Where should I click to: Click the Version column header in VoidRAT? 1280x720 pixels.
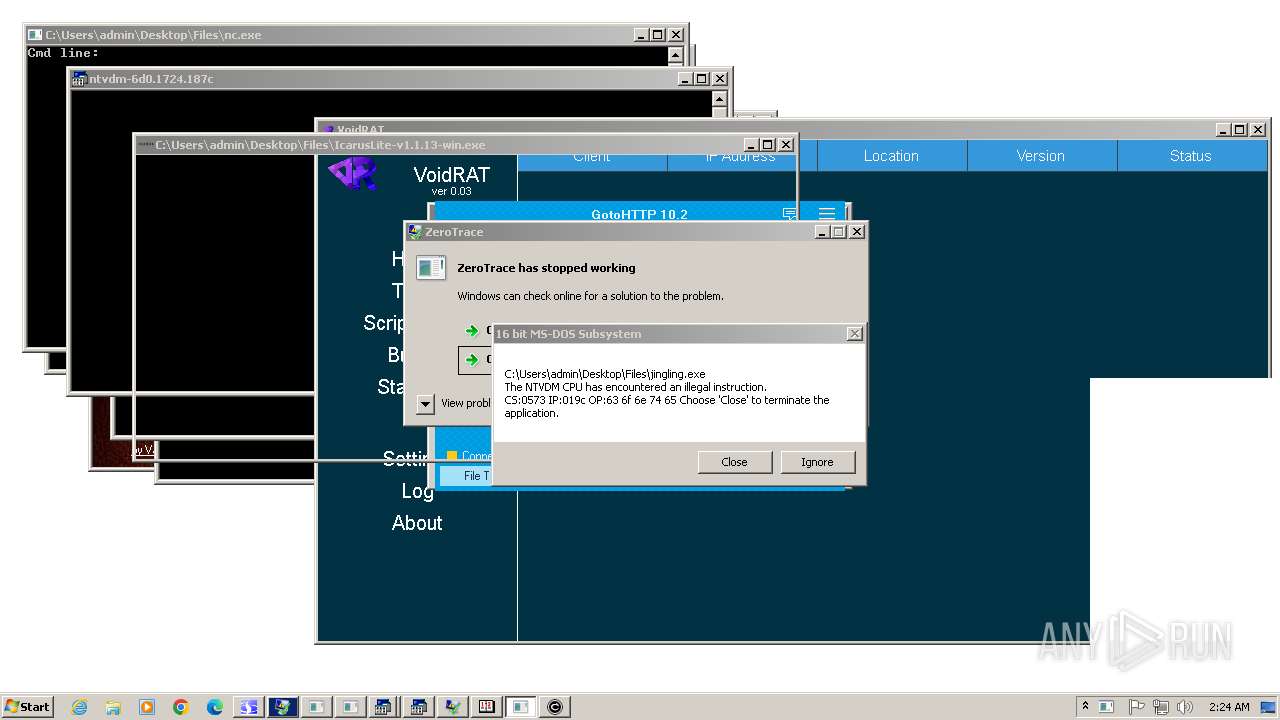(1041, 156)
